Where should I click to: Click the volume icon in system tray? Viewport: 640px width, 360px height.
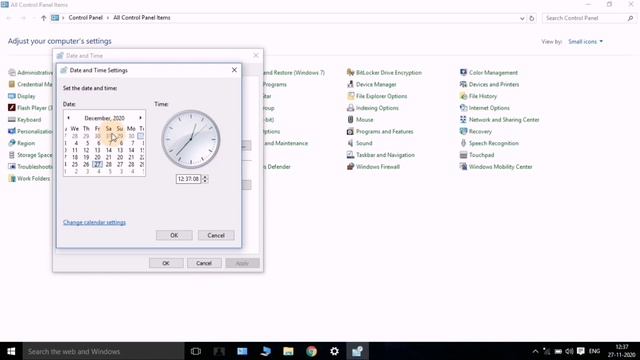[x=569, y=351]
